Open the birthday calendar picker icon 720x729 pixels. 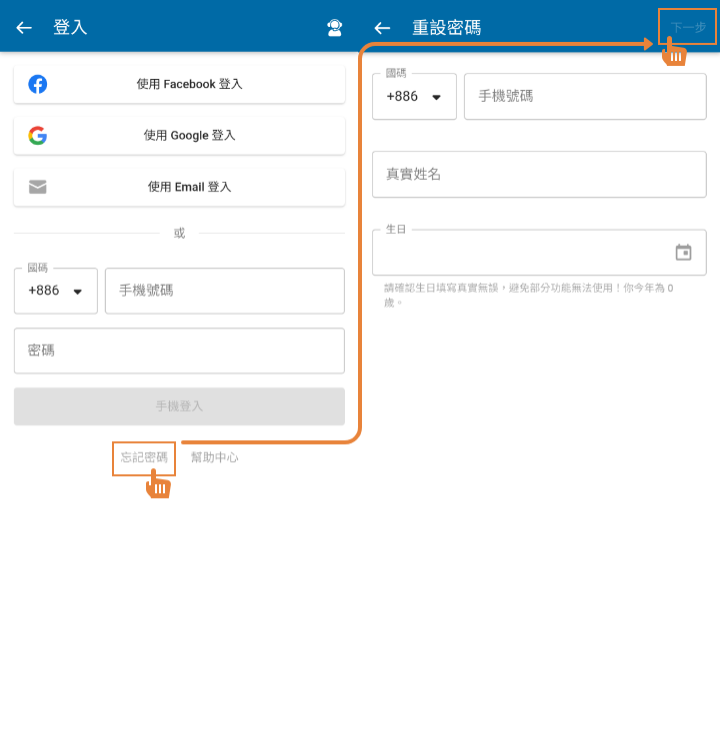(x=683, y=252)
